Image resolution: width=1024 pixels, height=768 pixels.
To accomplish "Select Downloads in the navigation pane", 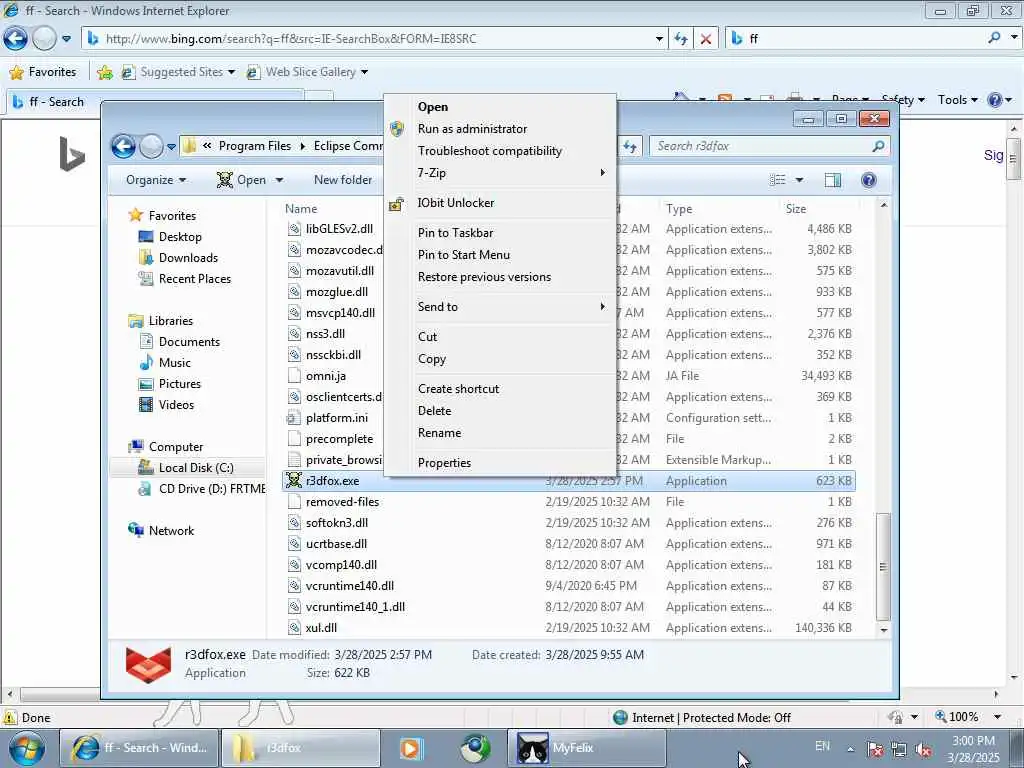I will click(x=188, y=258).
